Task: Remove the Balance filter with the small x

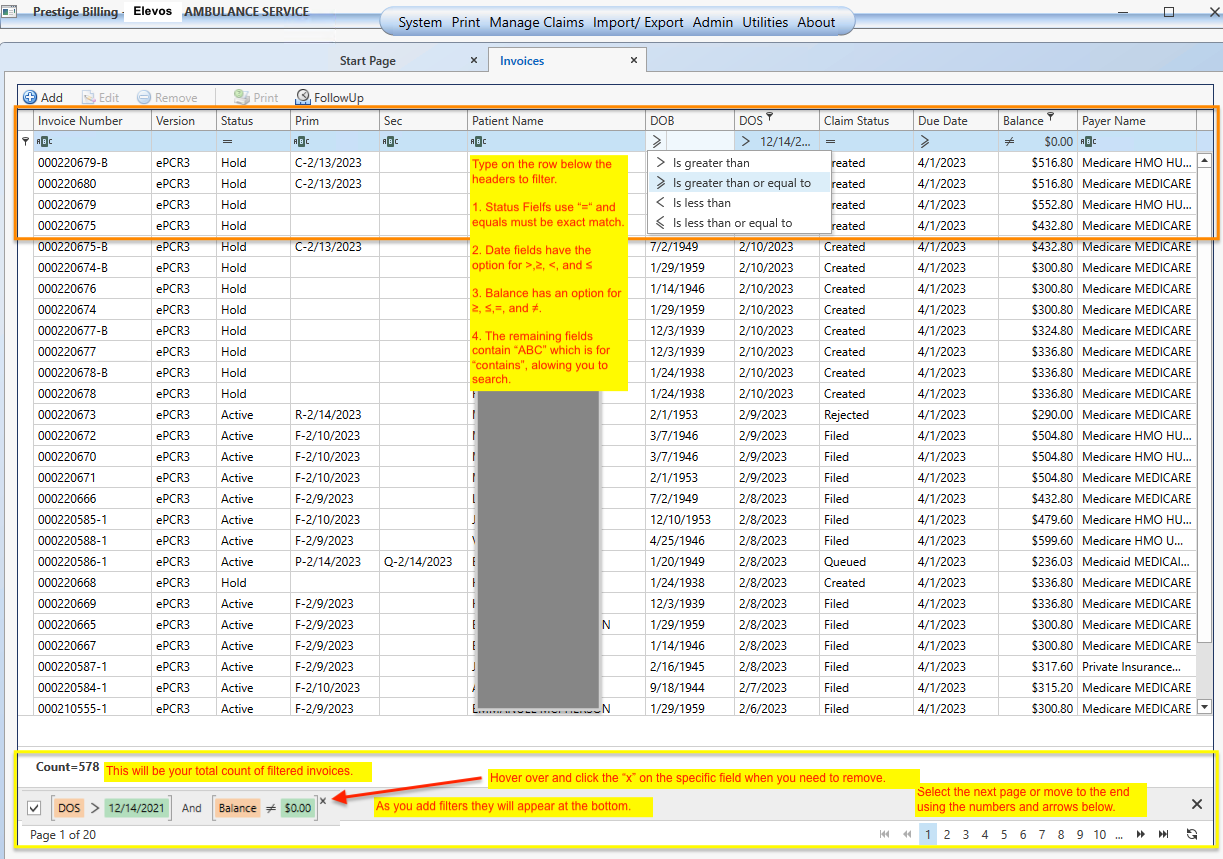Action: (323, 801)
